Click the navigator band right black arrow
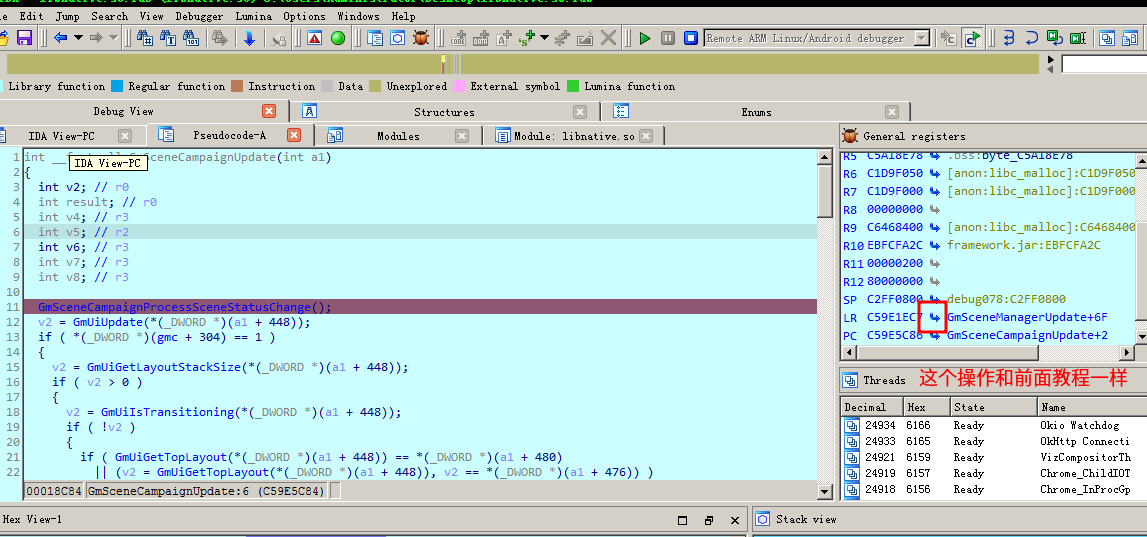Screen dimensions: 1147x537 point(1051,59)
